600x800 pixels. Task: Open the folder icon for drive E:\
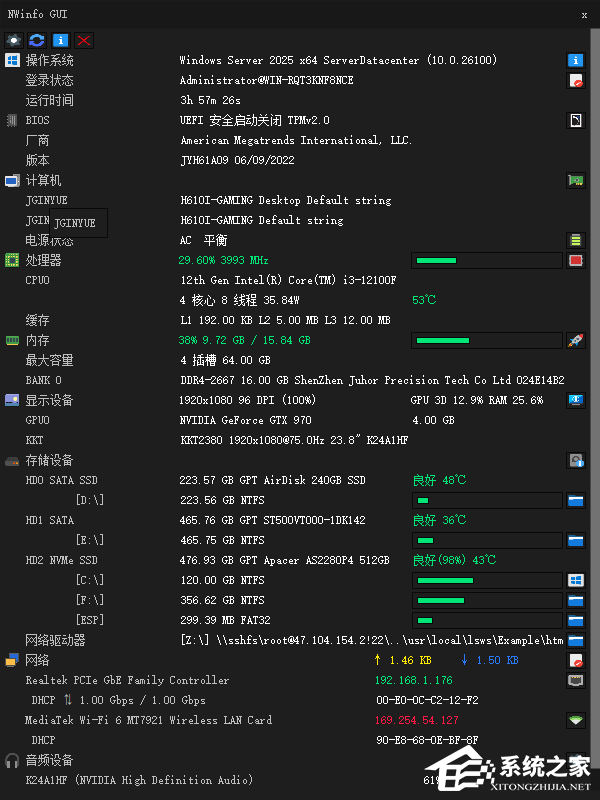tap(576, 540)
